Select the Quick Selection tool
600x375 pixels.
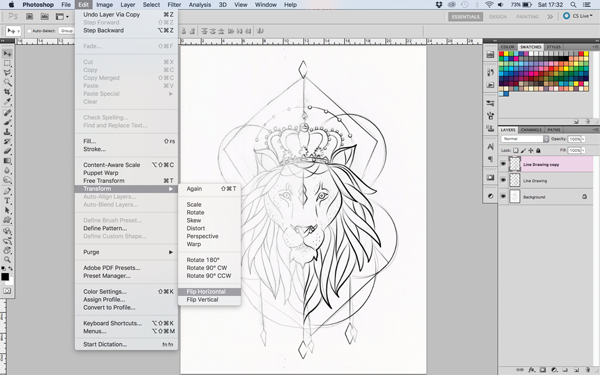7,82
